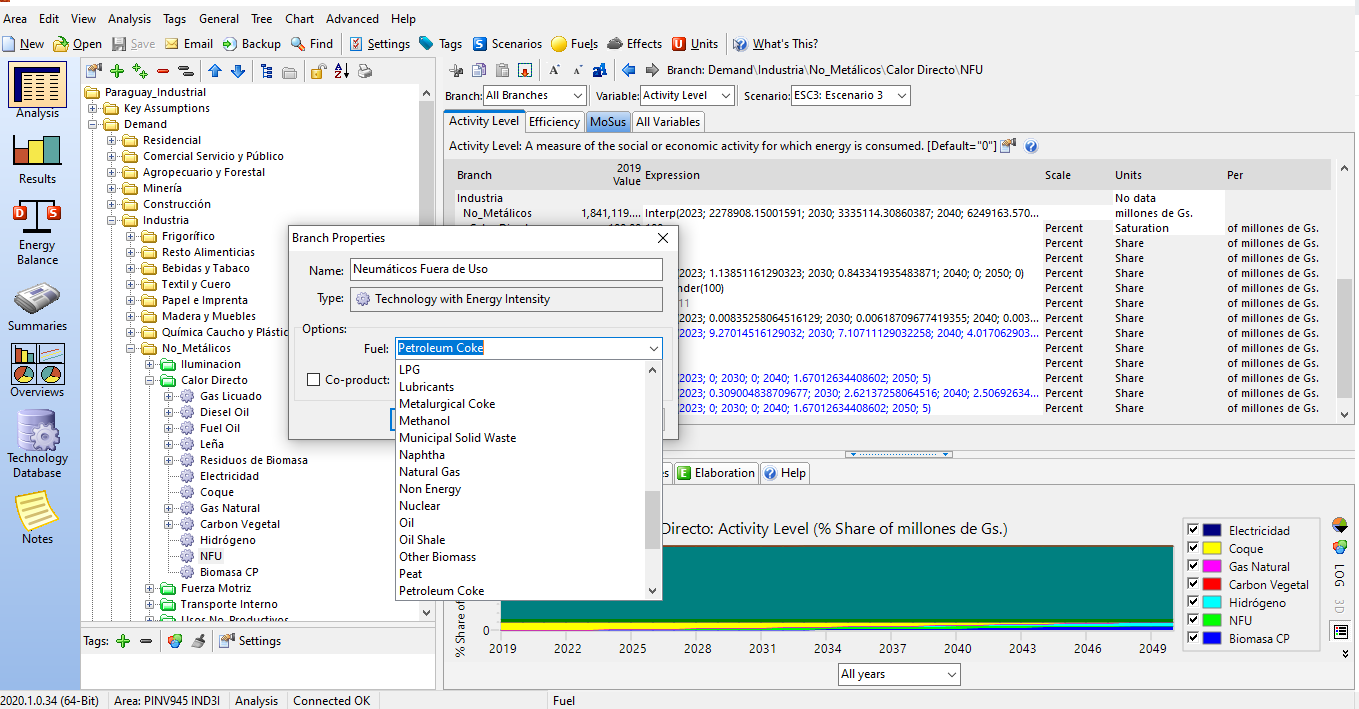The width and height of the screenshot is (1359, 709).
Task: Open the Summaries view
Action: [38, 307]
